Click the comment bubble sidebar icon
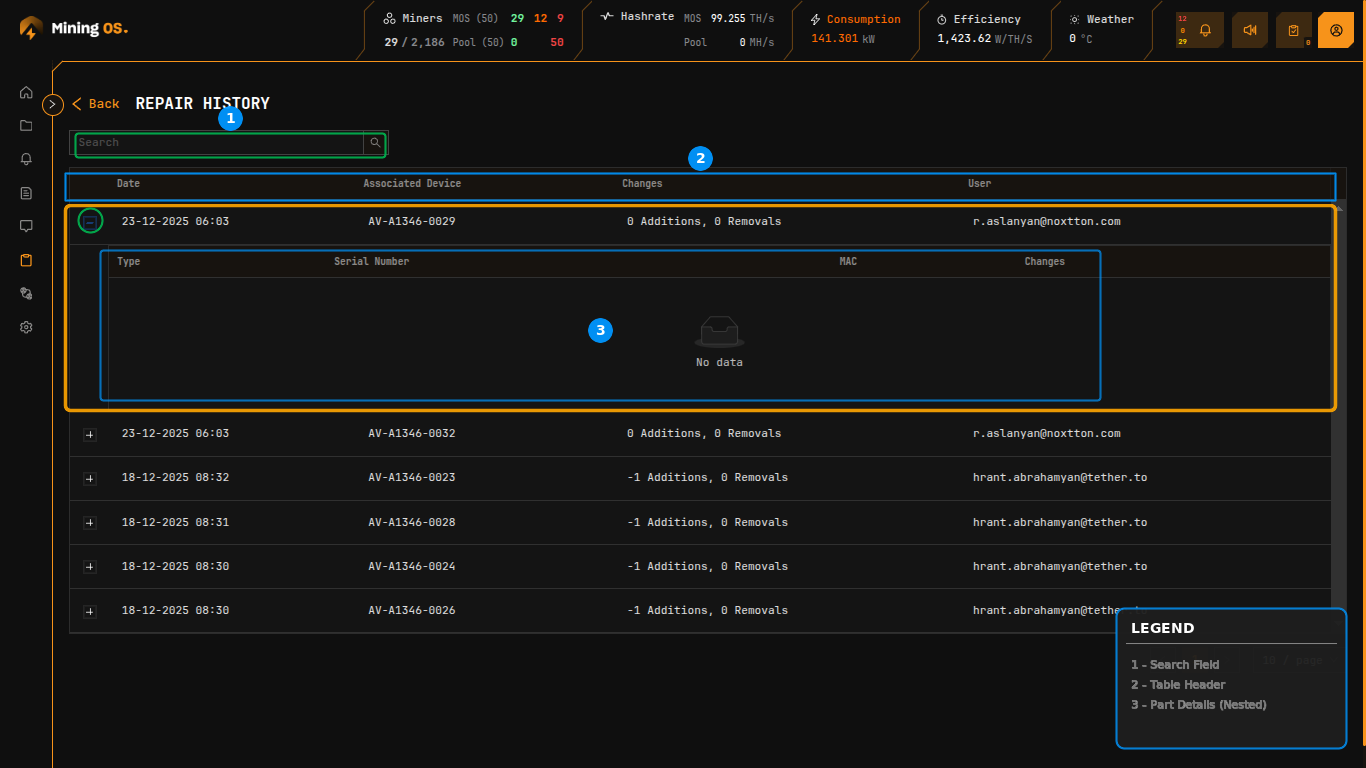This screenshot has width=1366, height=768. click(26, 226)
